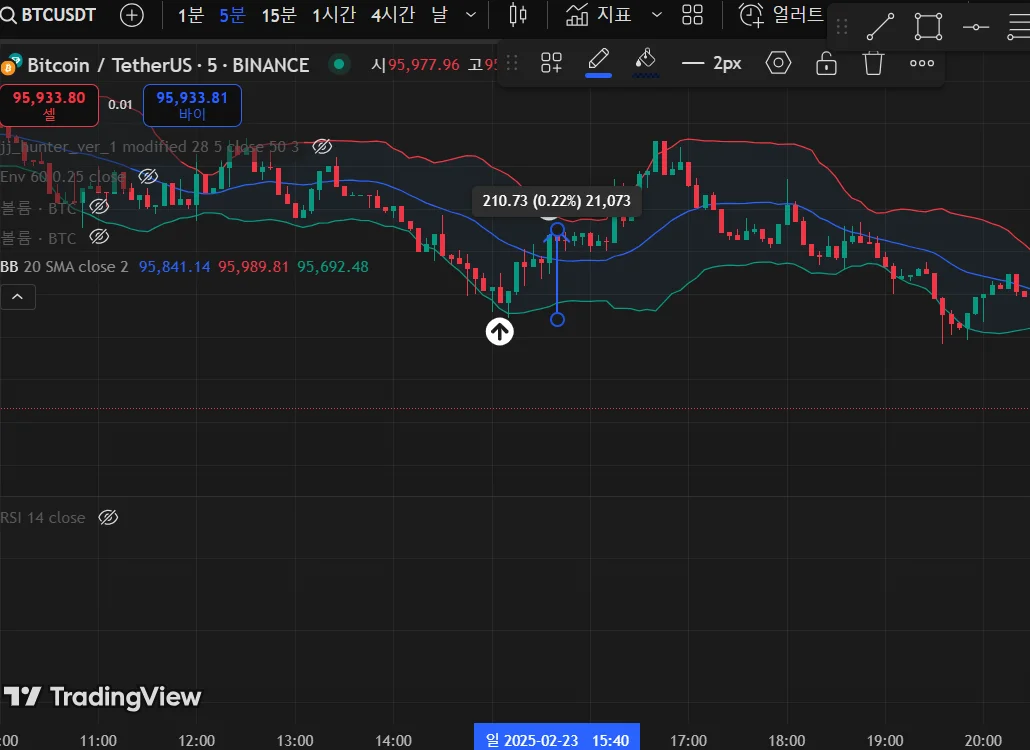Click the white up-arrow chart marker
This screenshot has height=750, width=1030.
[x=499, y=332]
